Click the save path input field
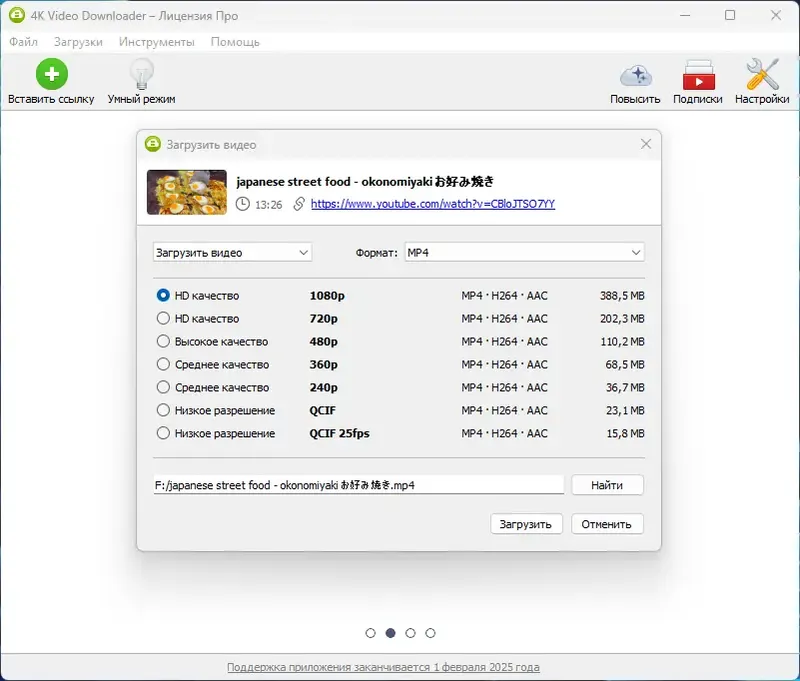This screenshot has width=800, height=681. (x=359, y=485)
